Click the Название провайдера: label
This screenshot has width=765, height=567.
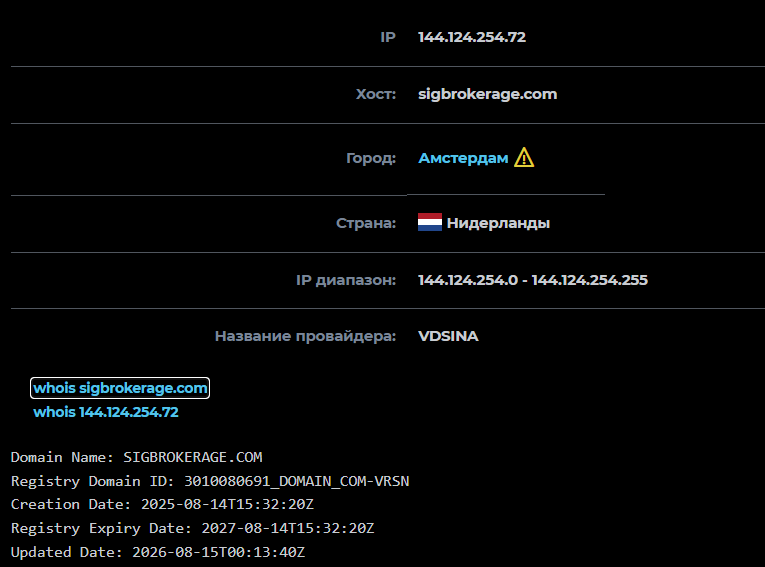[305, 336]
